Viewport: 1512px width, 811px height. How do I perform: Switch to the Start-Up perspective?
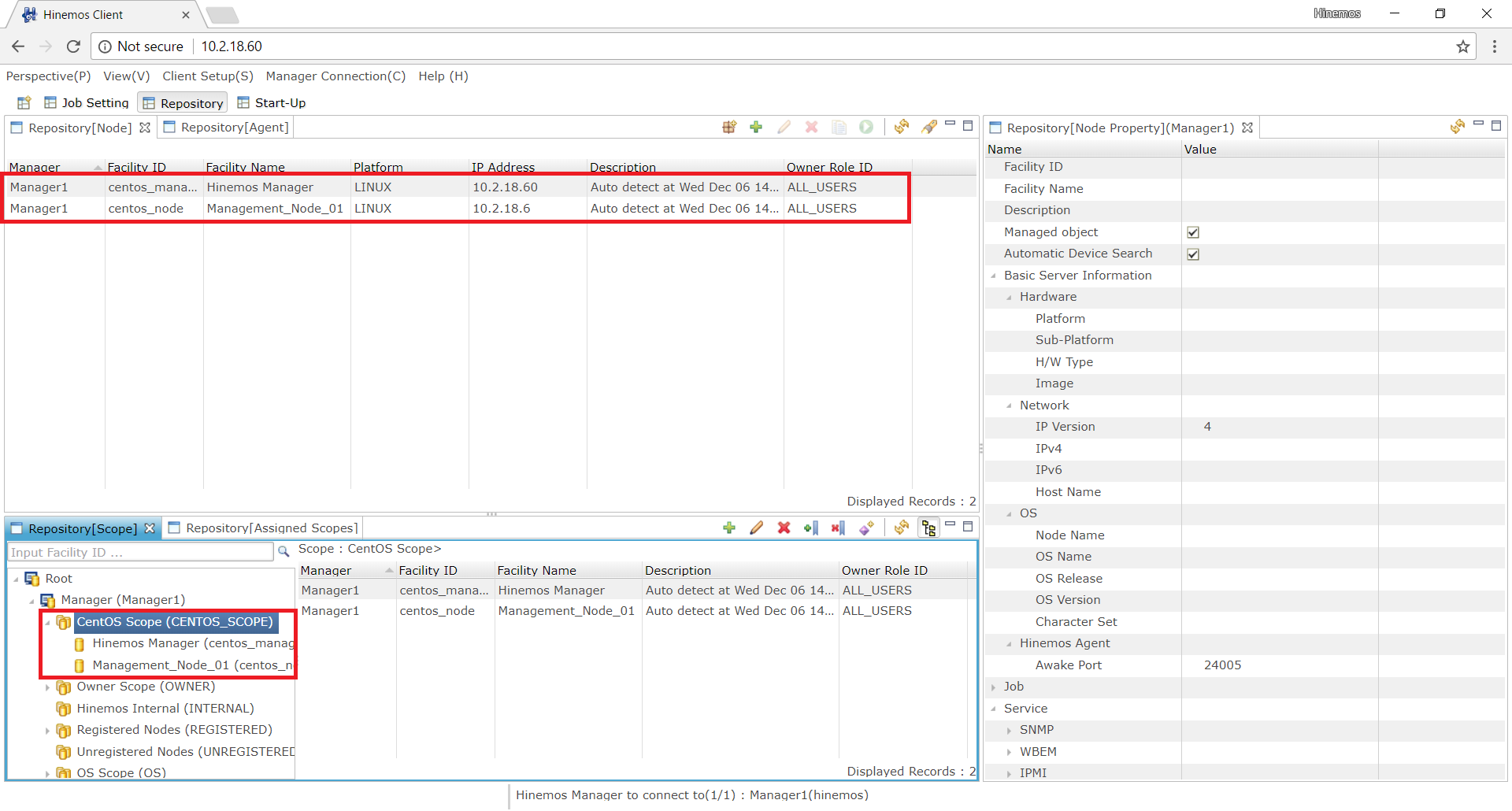(x=272, y=102)
